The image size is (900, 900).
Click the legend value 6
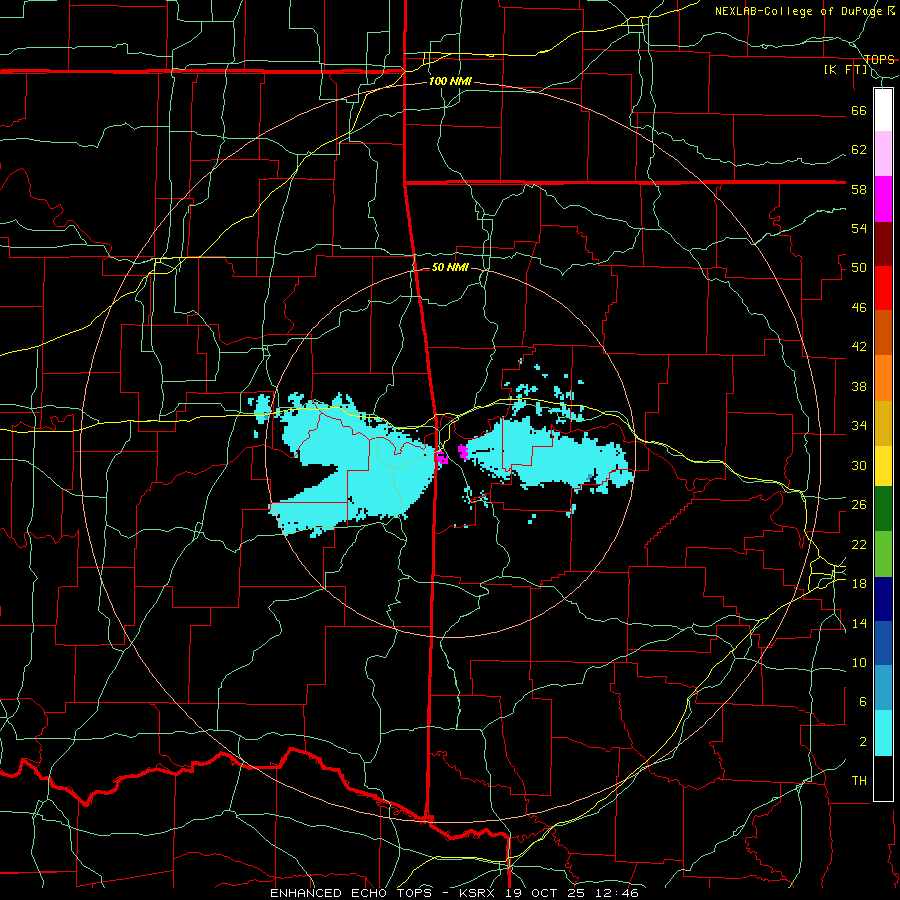pyautogui.click(x=862, y=702)
